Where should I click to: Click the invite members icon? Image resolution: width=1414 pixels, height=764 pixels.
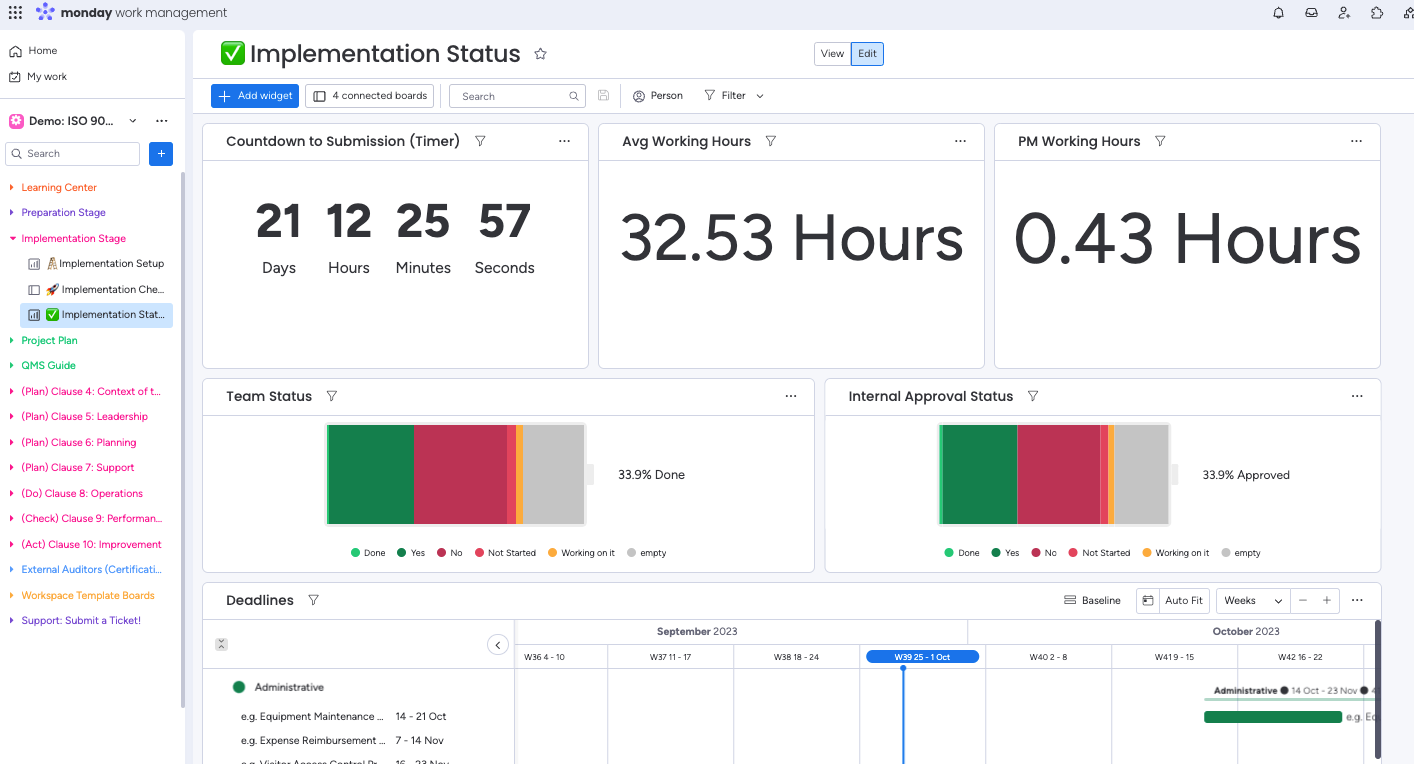(1344, 13)
